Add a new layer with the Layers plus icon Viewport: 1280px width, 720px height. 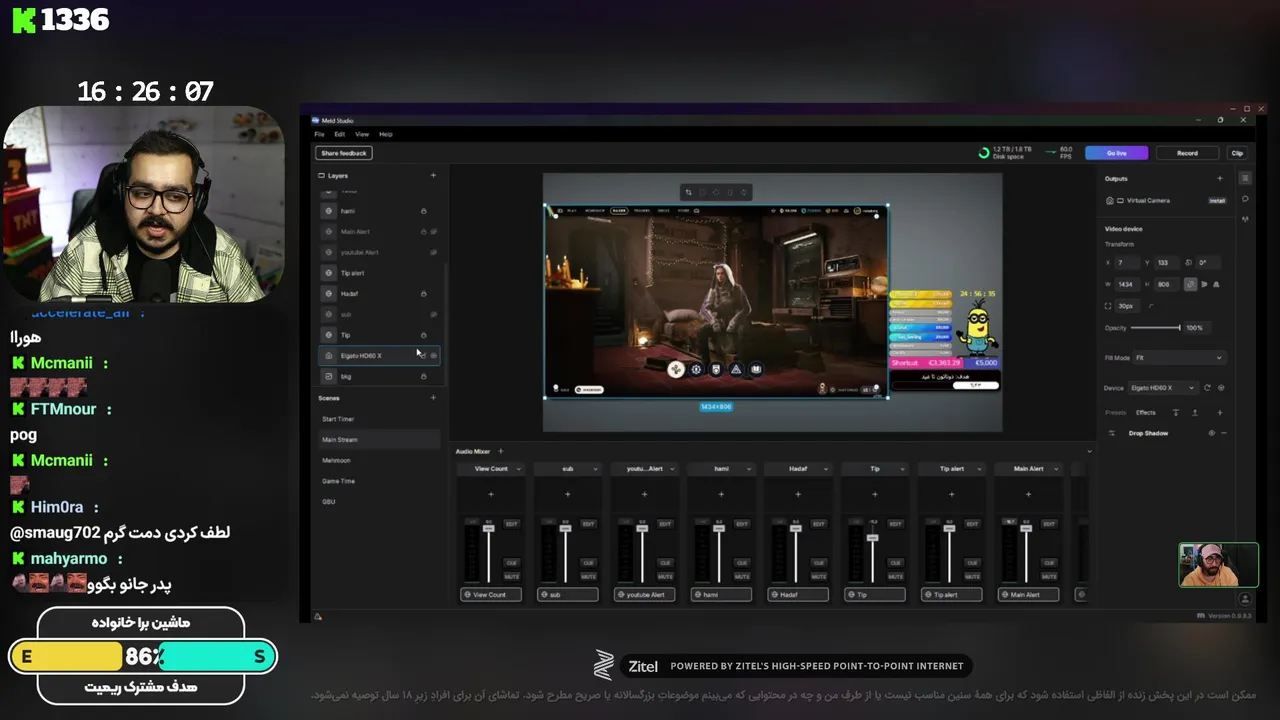(433, 175)
